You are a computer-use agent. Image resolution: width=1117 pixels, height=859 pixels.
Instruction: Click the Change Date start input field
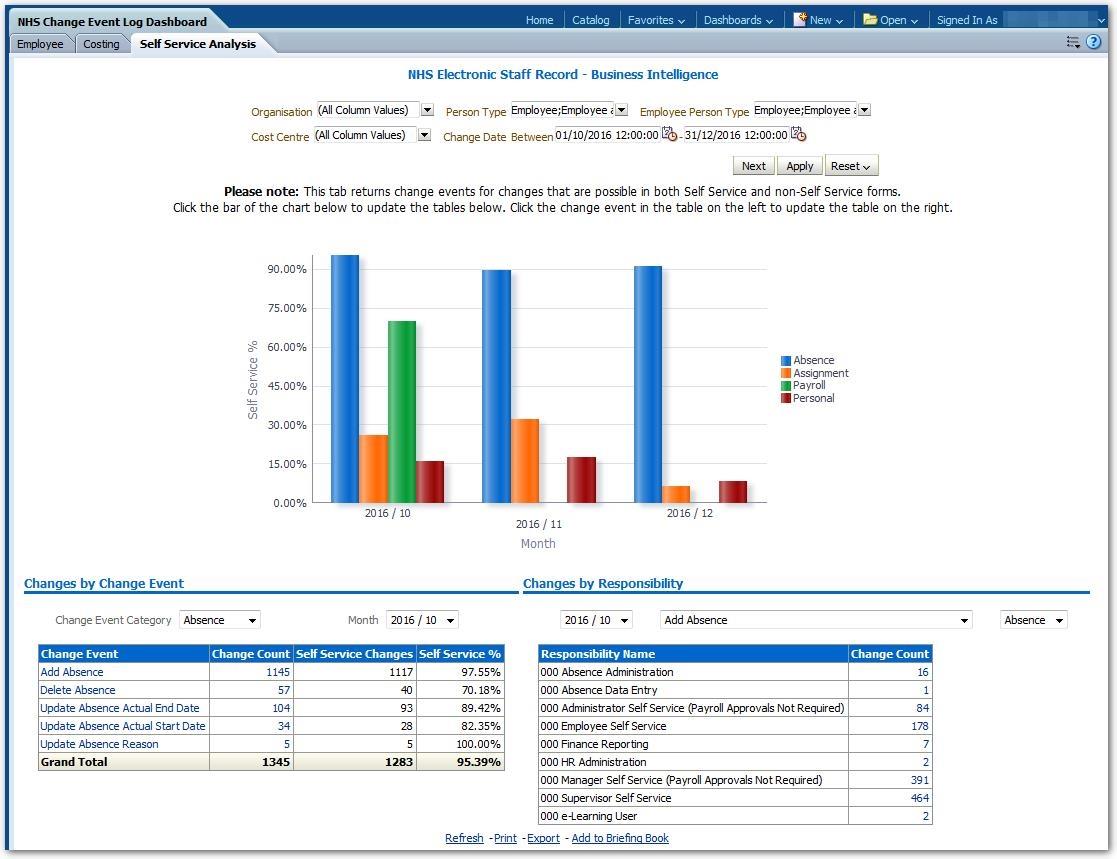(607, 135)
